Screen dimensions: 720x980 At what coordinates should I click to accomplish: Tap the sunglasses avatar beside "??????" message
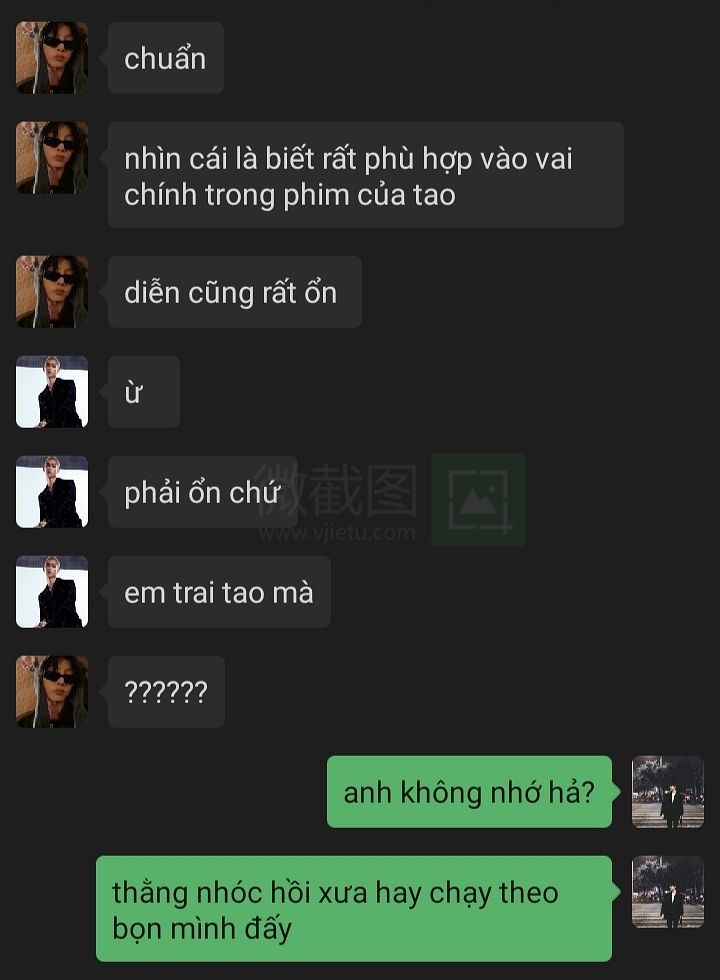(x=52, y=691)
